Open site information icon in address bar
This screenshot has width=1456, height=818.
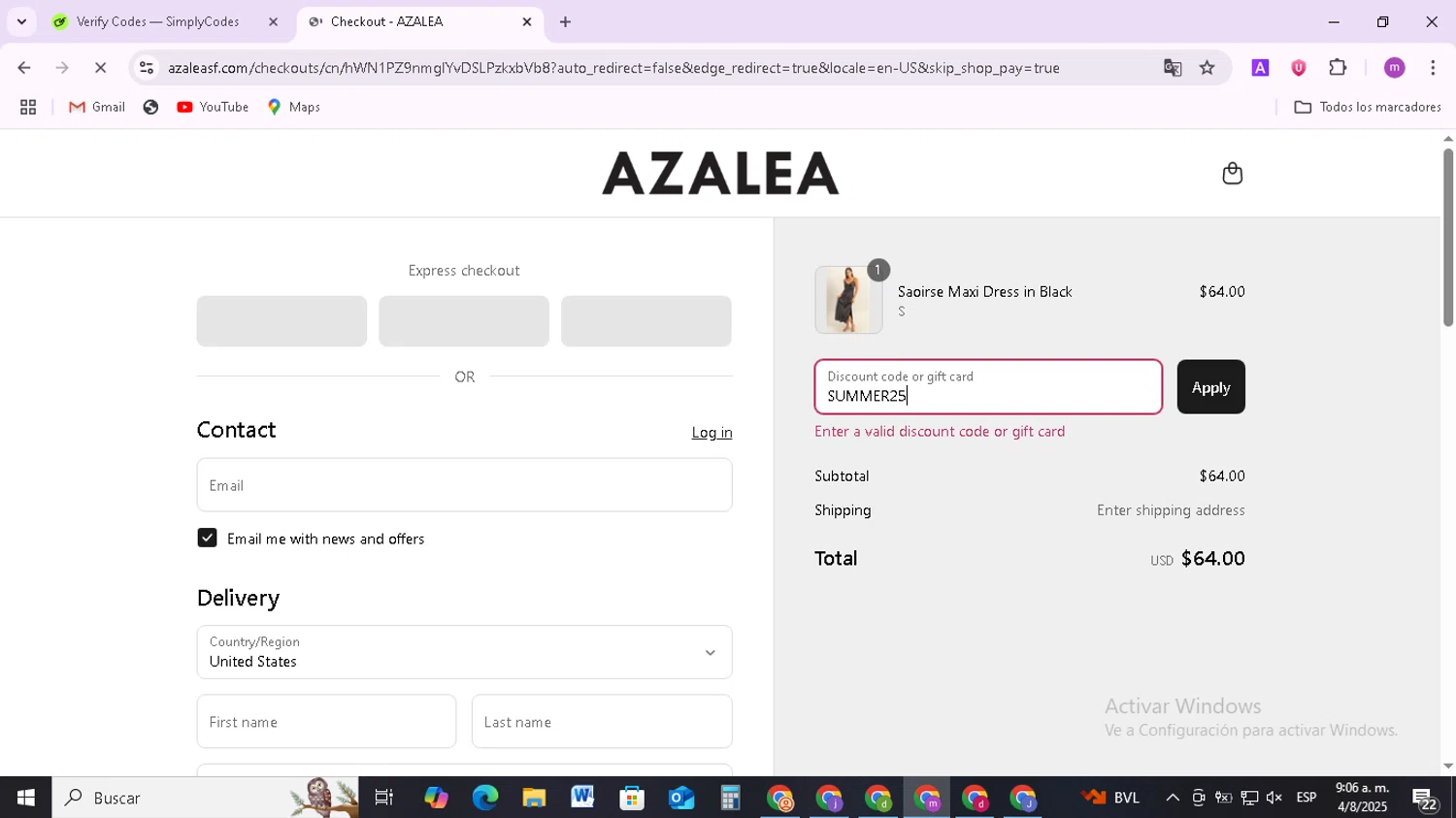(x=147, y=68)
